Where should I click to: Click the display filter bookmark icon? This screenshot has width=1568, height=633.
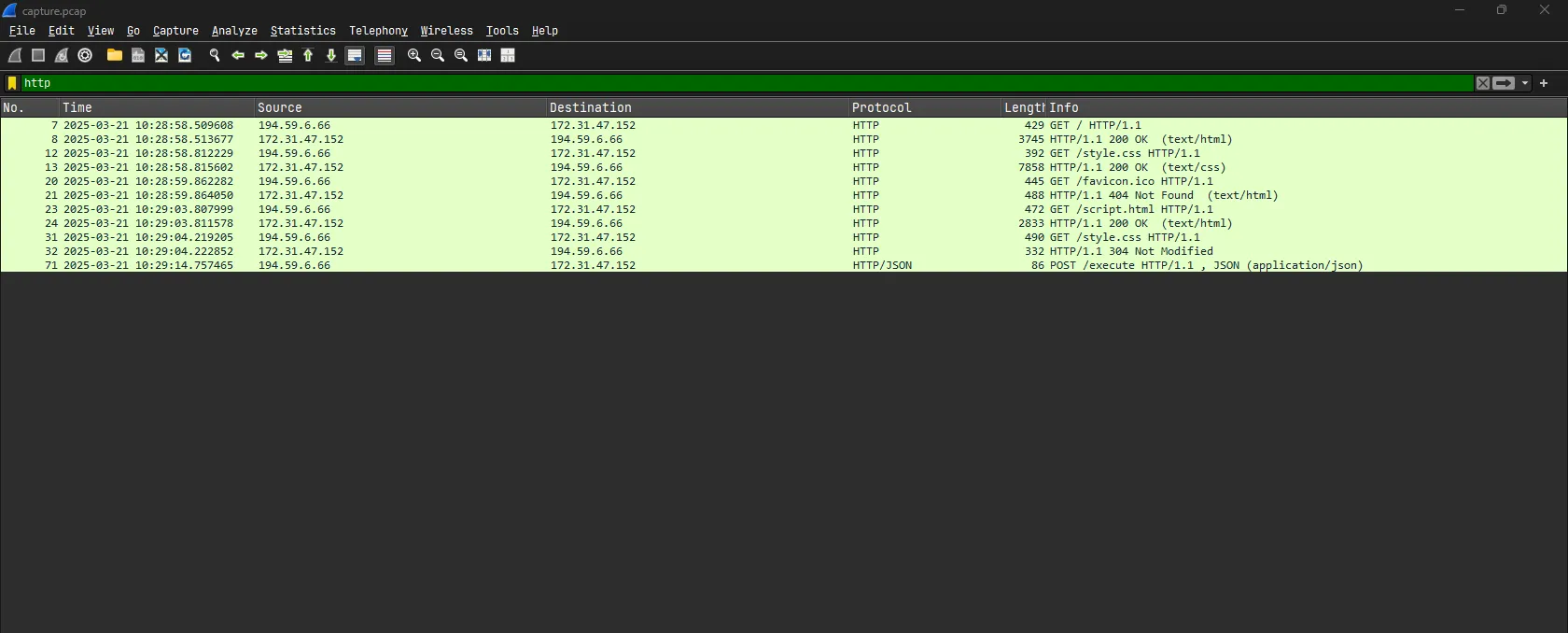pos(12,83)
